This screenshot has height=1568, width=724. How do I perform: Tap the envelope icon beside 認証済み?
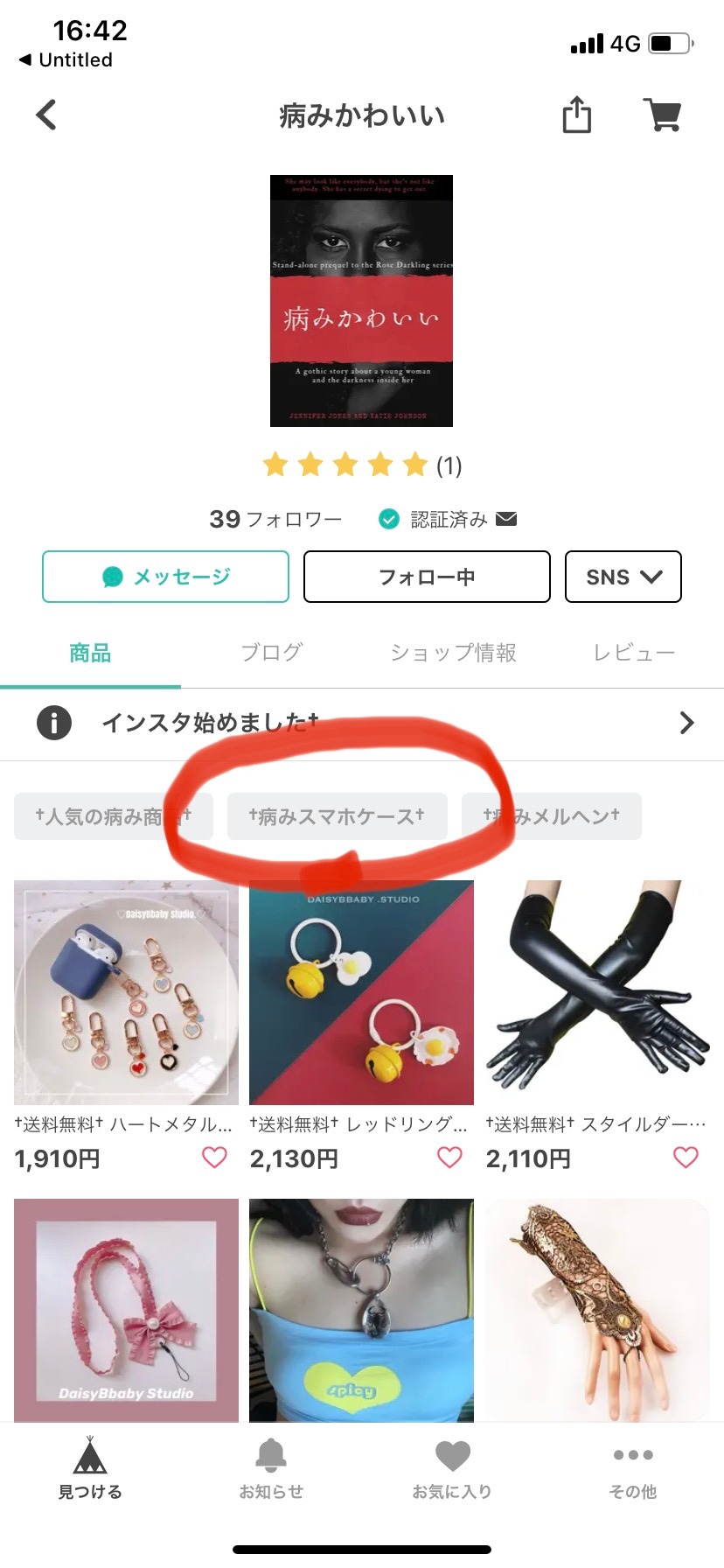(x=506, y=519)
